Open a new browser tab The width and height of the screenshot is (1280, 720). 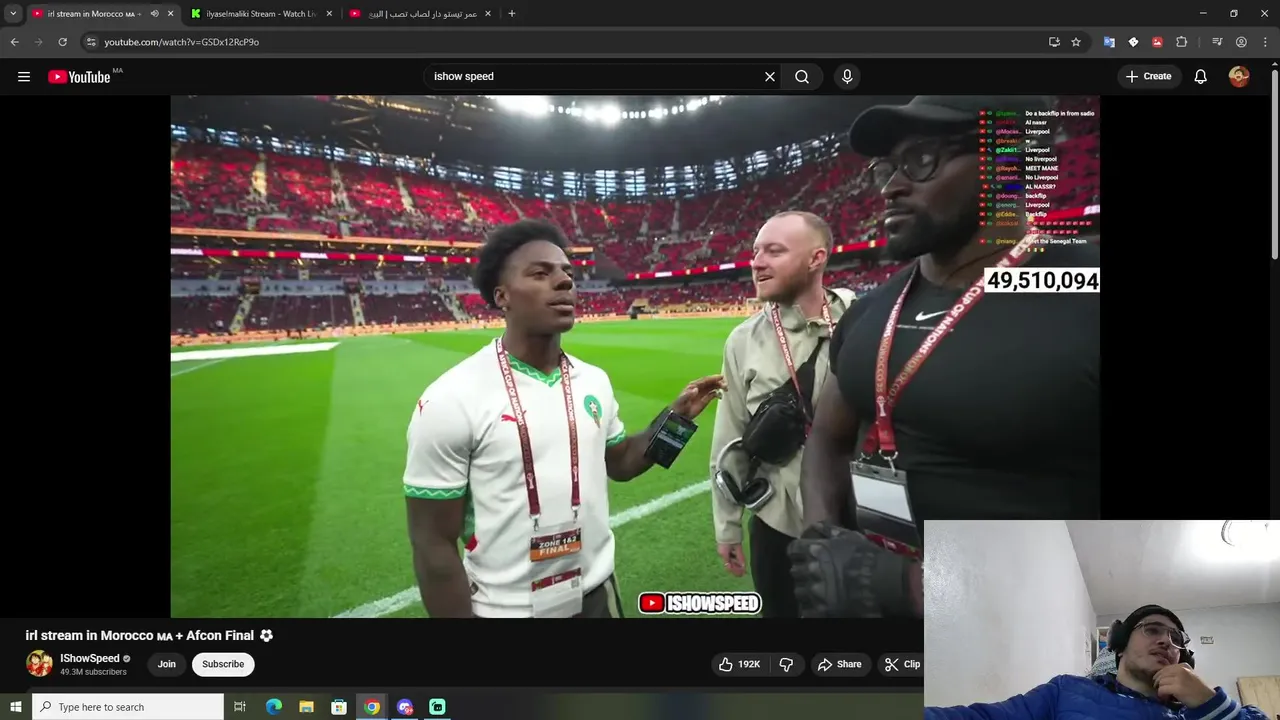pos(512,14)
